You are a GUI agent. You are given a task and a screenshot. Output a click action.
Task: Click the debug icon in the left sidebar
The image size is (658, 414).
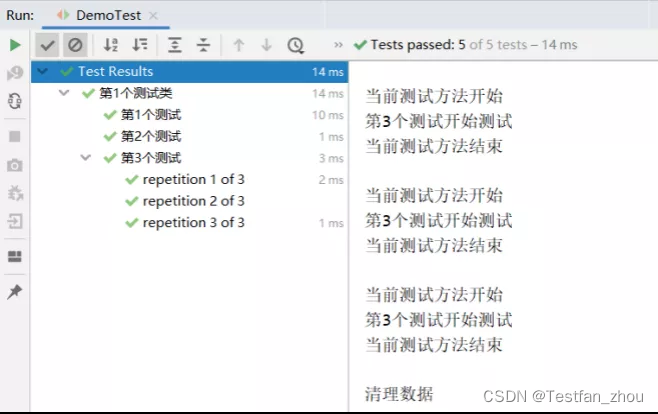[x=15, y=193]
